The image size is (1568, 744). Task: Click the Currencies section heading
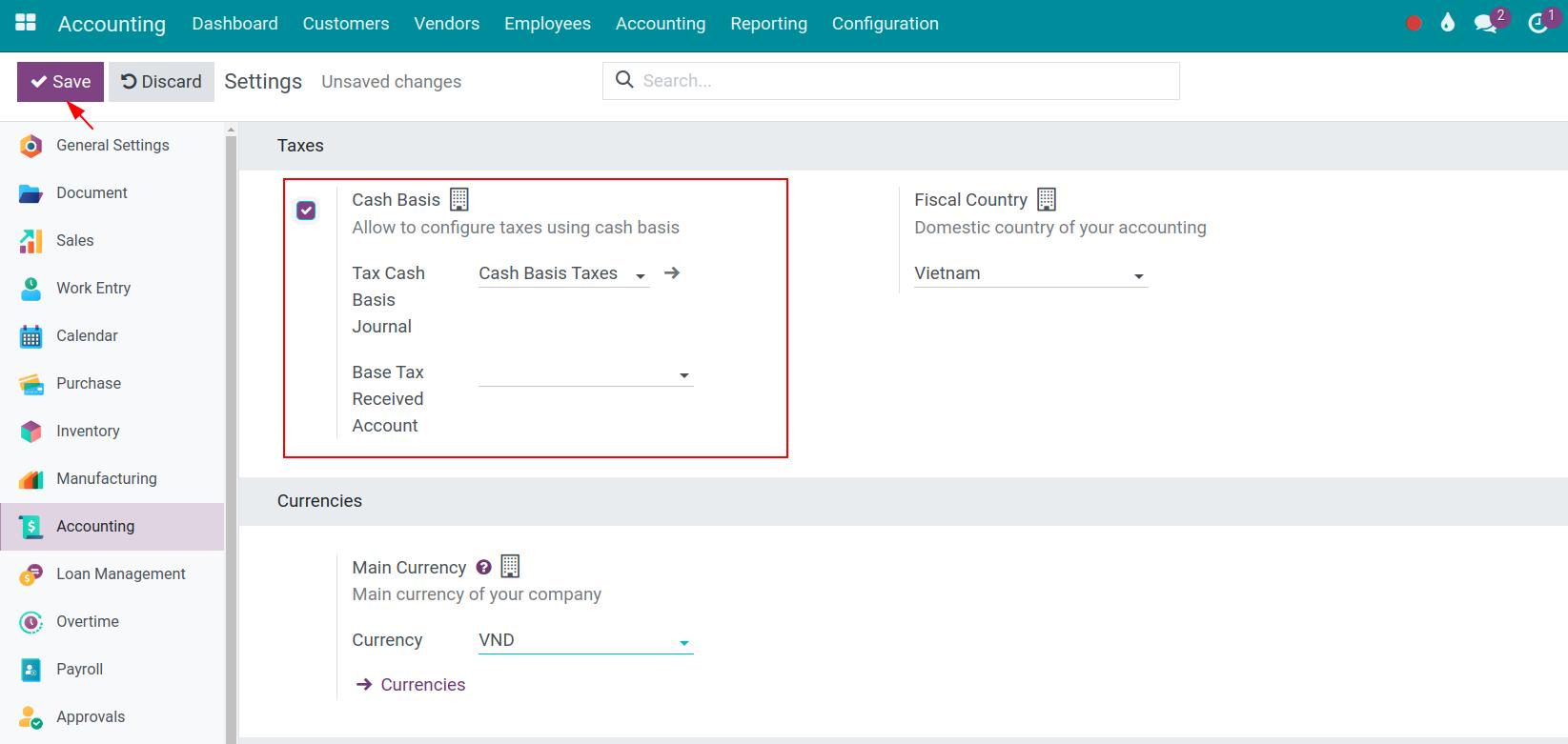coord(319,501)
